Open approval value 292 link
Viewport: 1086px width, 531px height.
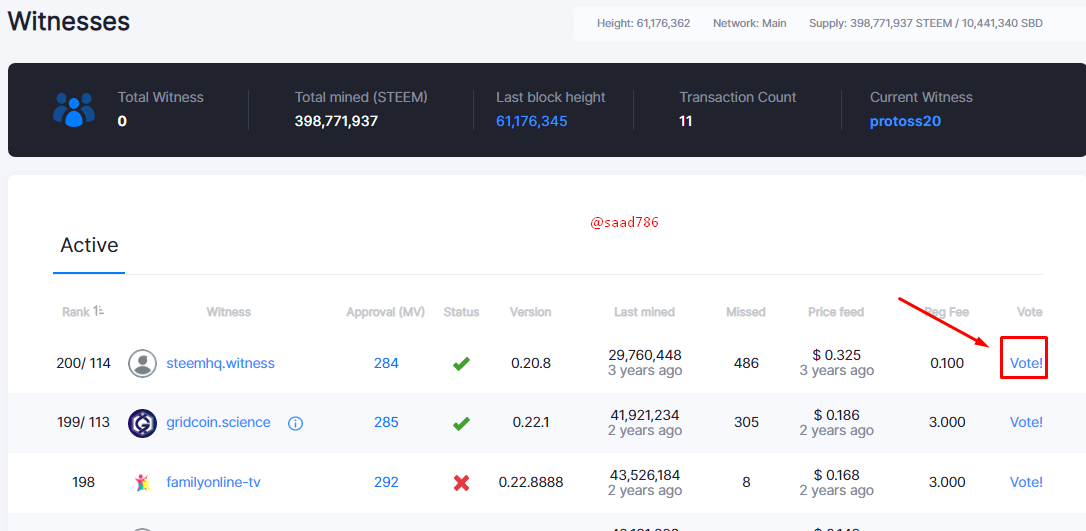pos(386,483)
